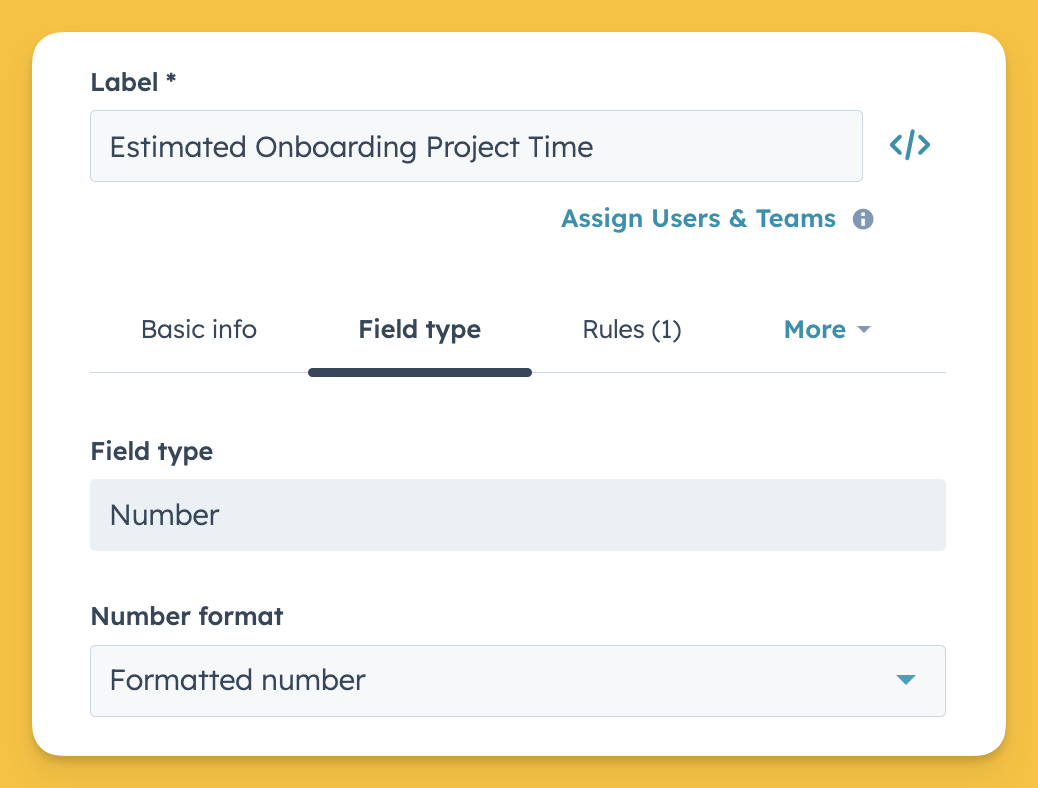
Task: Click the Number field type box
Action: point(518,515)
